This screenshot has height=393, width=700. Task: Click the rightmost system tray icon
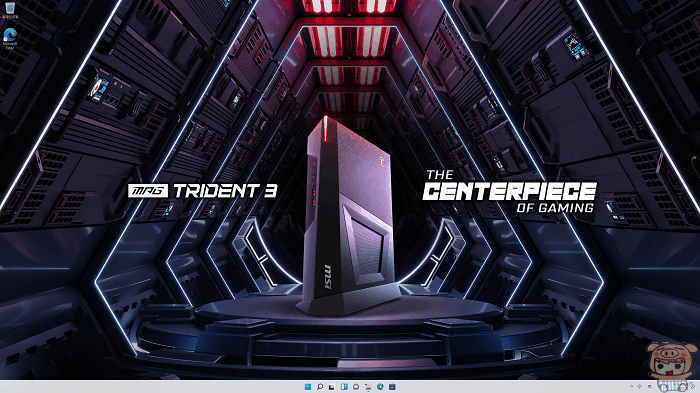tap(692, 386)
